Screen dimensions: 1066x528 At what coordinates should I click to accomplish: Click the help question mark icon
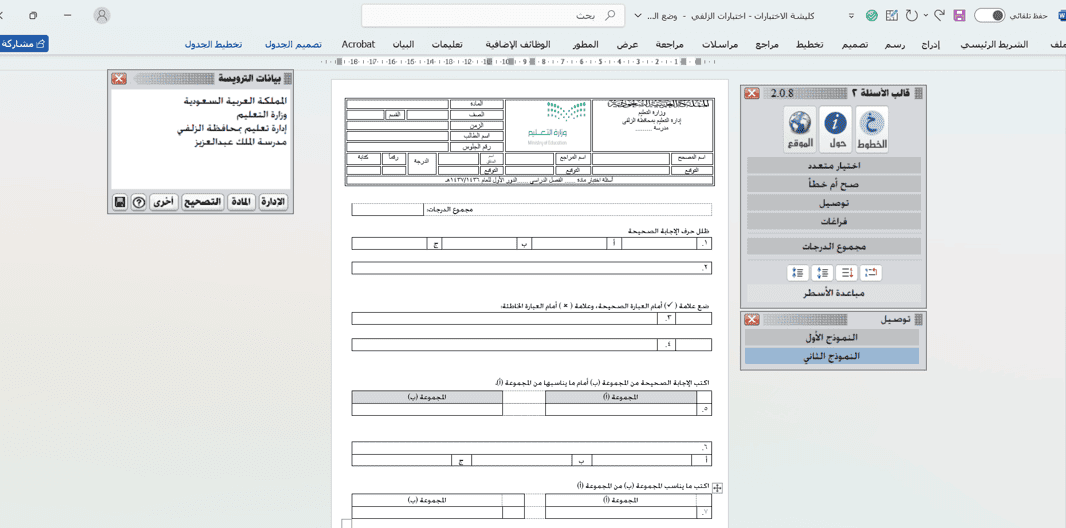coord(139,202)
